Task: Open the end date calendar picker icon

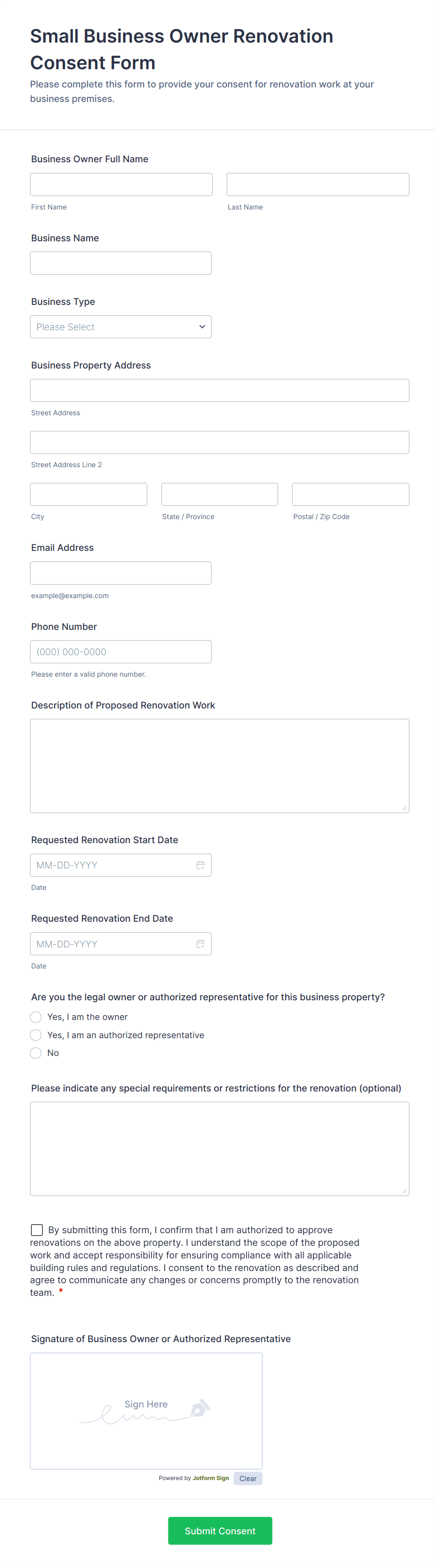Action: pyautogui.click(x=201, y=944)
